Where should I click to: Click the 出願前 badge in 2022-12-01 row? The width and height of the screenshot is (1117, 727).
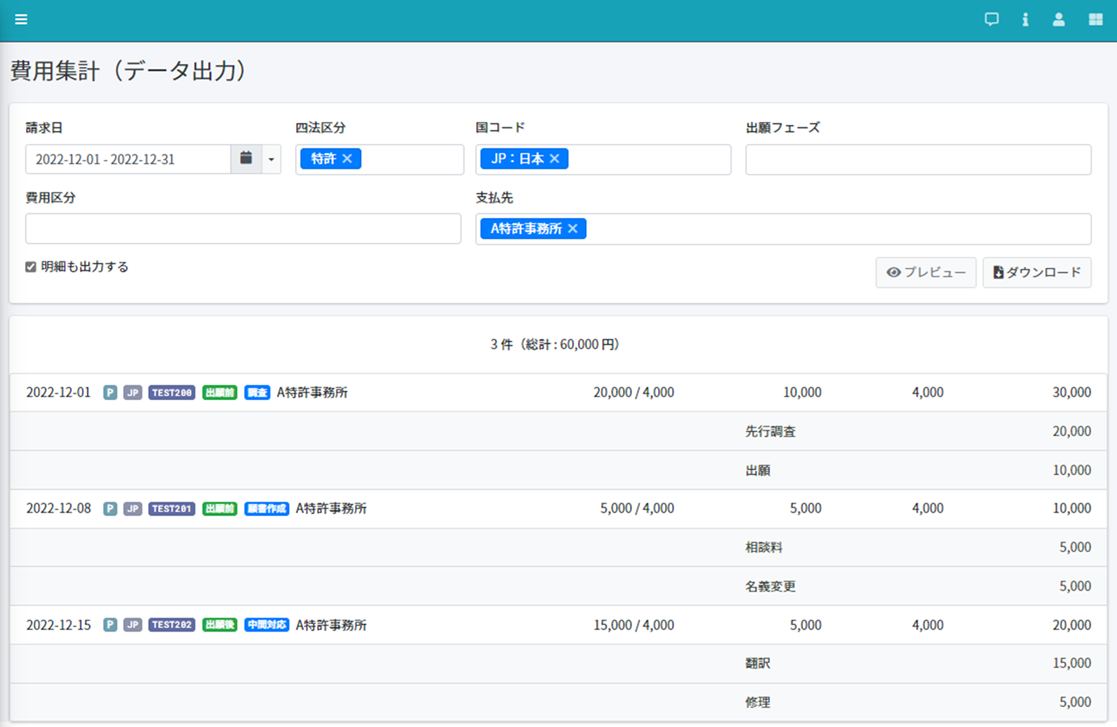[219, 392]
